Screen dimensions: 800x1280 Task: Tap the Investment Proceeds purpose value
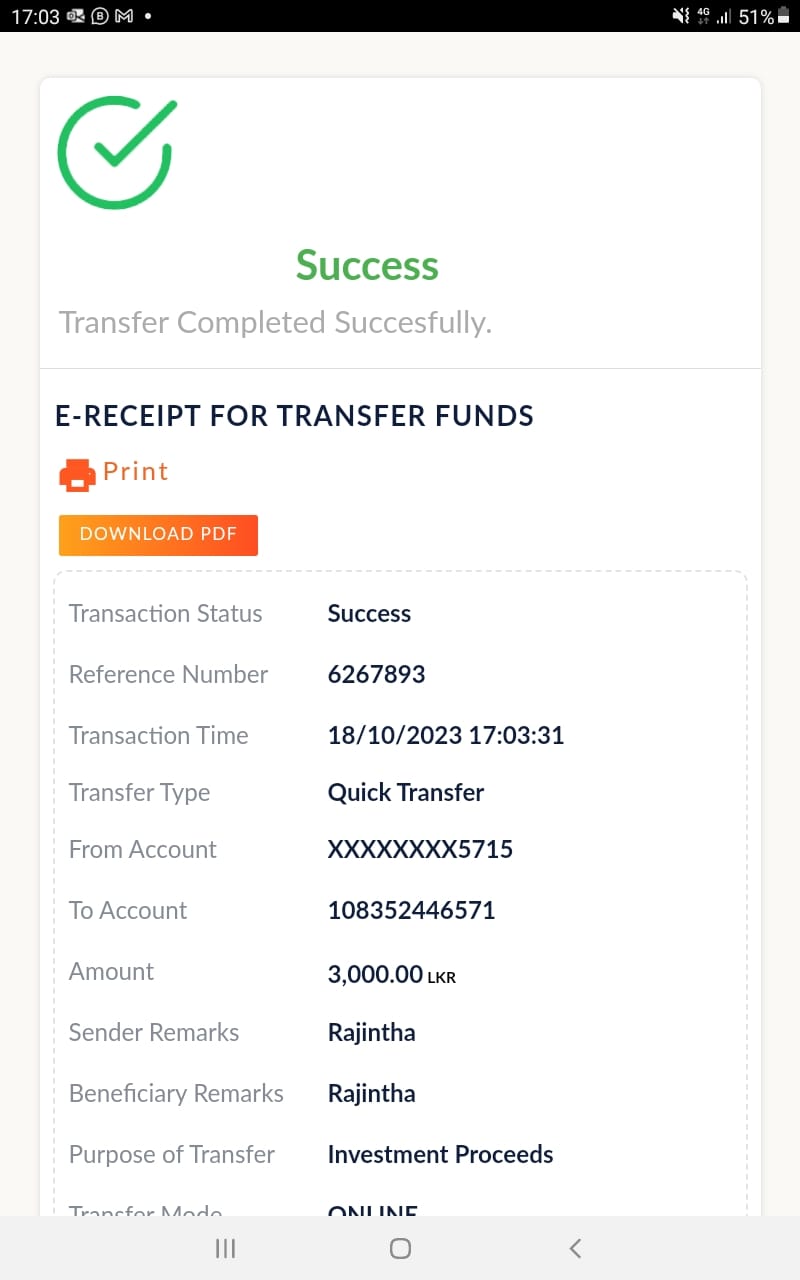pos(440,1155)
